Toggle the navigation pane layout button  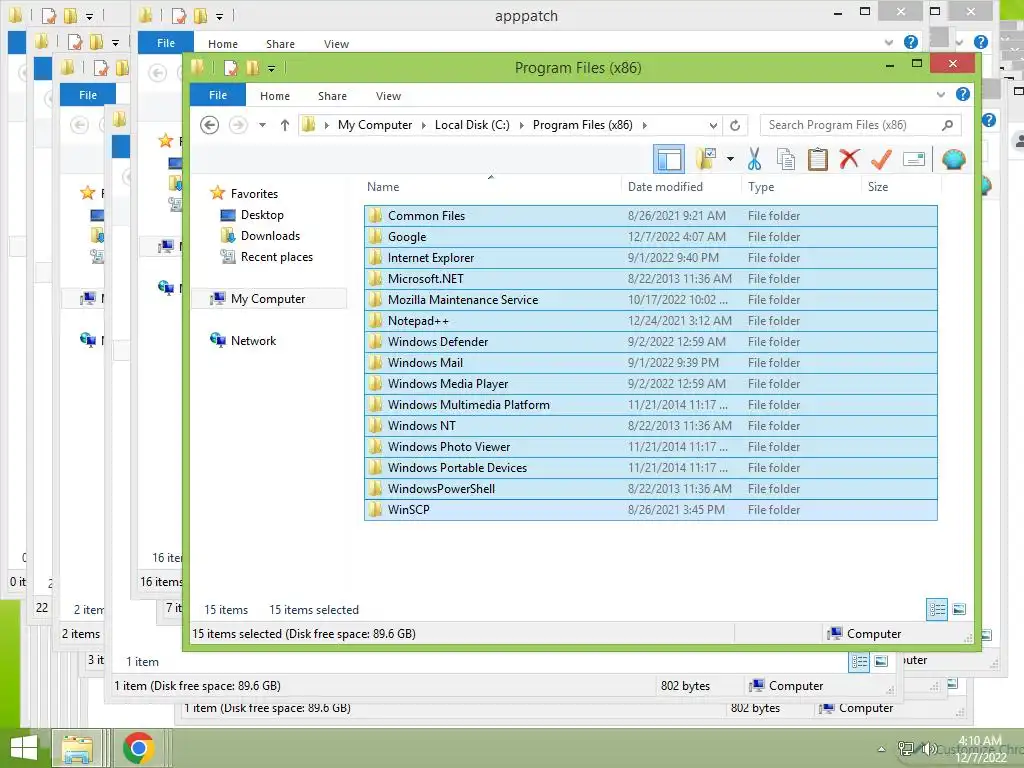(x=669, y=159)
